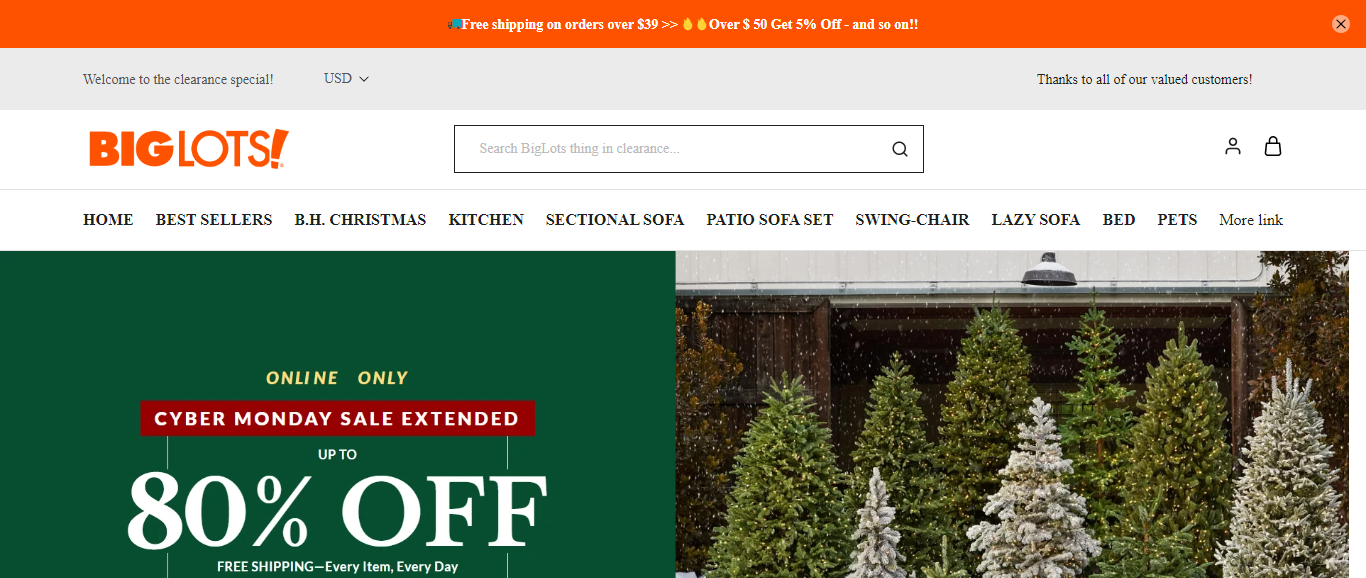Select the LAZY SOFA category
The width and height of the screenshot is (1366, 578).
click(1036, 220)
